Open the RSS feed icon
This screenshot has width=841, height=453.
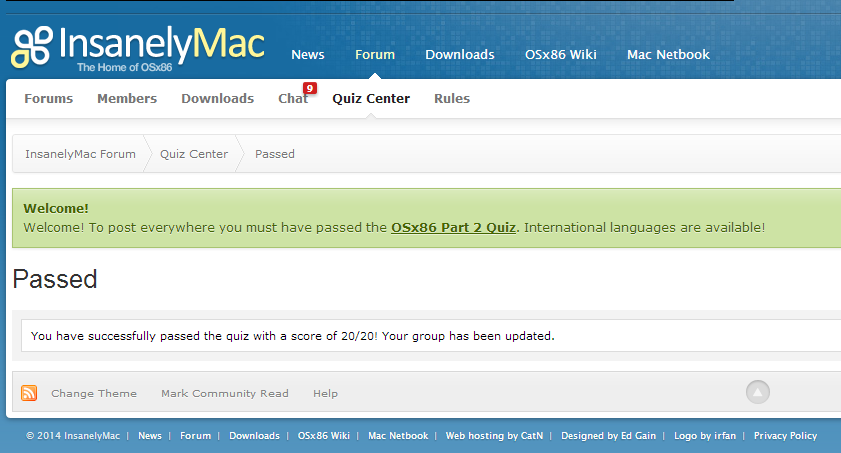click(29, 393)
